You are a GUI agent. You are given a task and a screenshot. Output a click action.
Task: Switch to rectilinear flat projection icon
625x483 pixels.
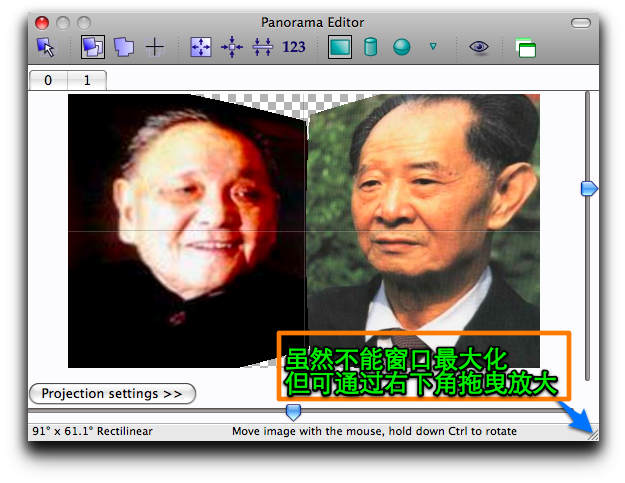(x=340, y=47)
